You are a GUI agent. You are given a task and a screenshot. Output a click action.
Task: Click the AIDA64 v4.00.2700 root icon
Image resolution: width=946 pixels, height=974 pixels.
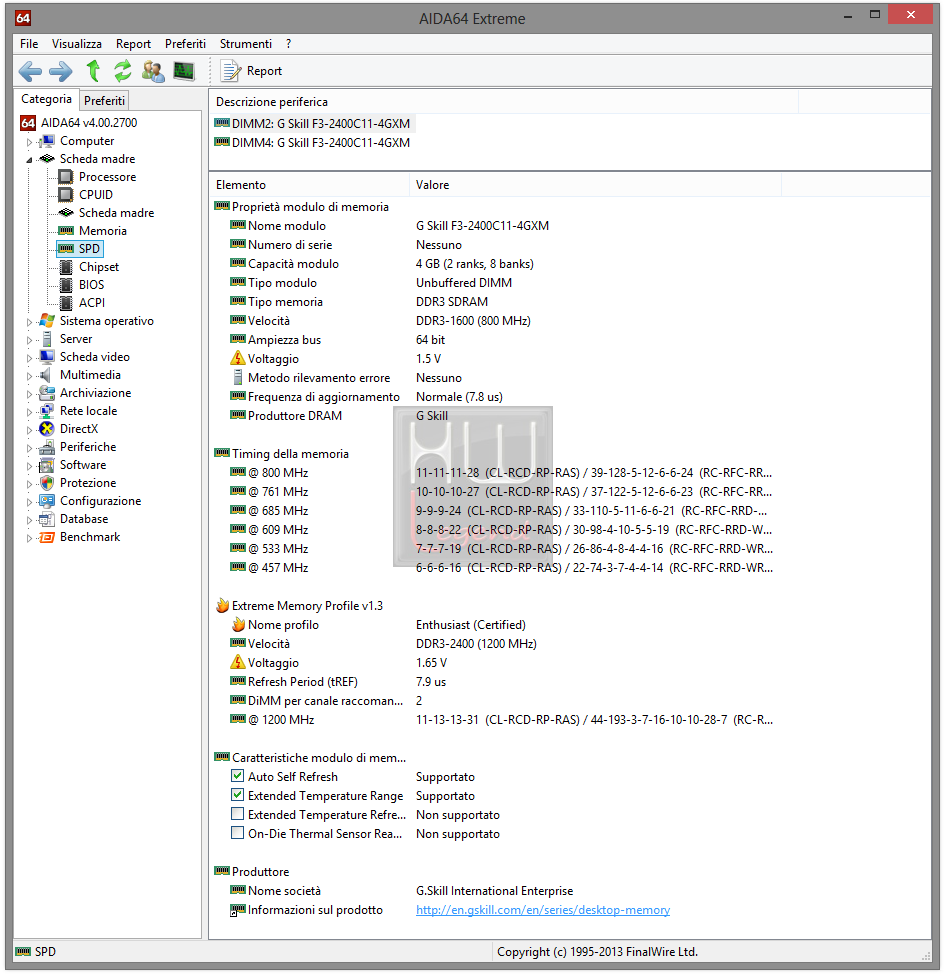point(28,123)
